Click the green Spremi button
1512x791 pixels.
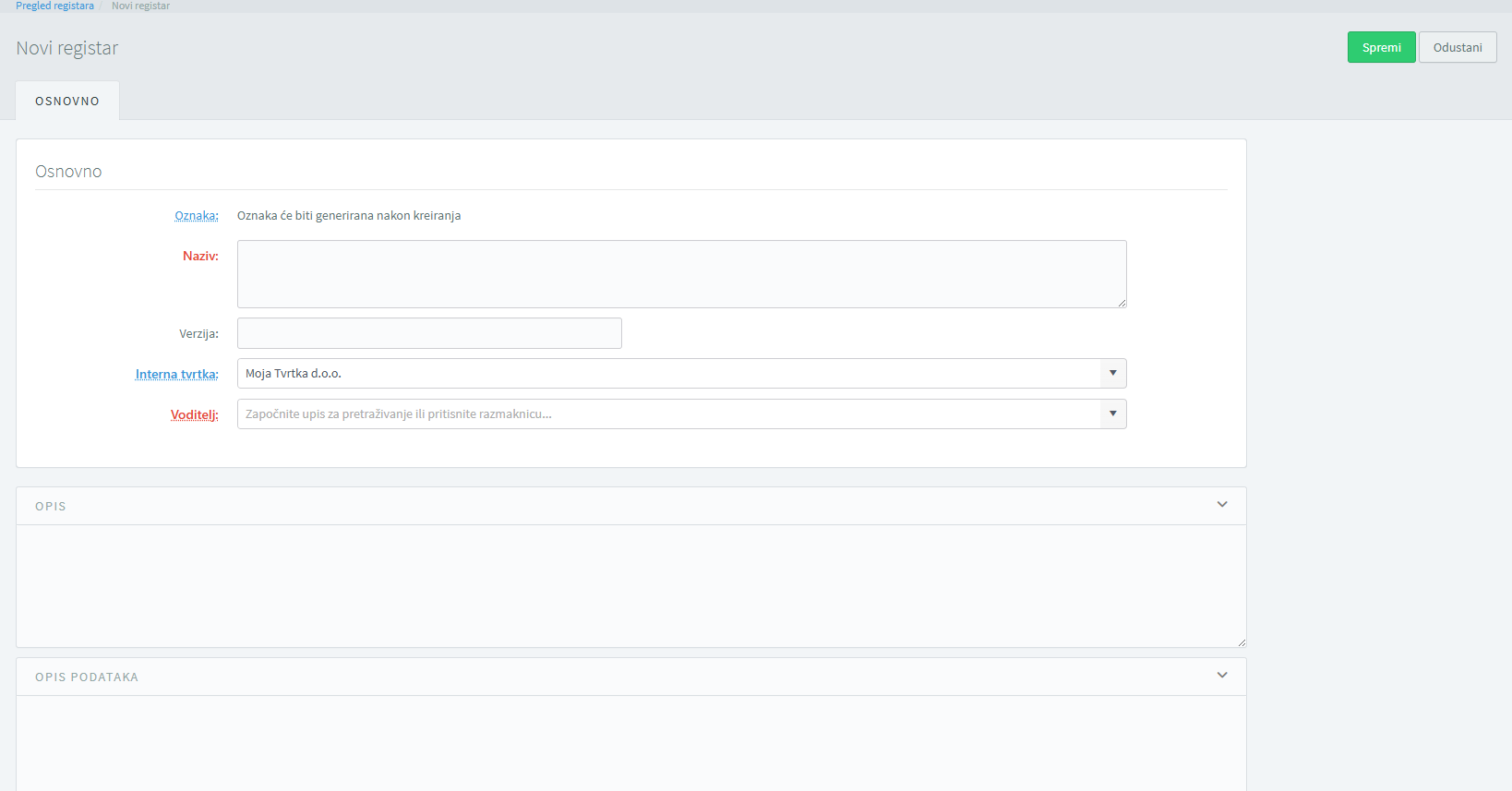click(1381, 48)
